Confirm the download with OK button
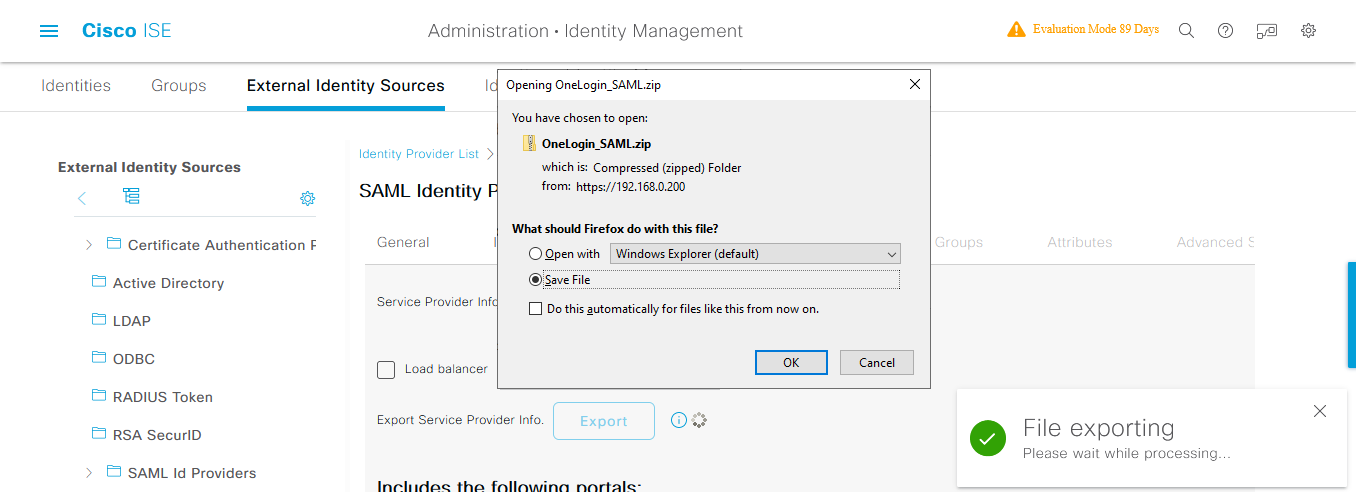1356x492 pixels. pos(791,362)
